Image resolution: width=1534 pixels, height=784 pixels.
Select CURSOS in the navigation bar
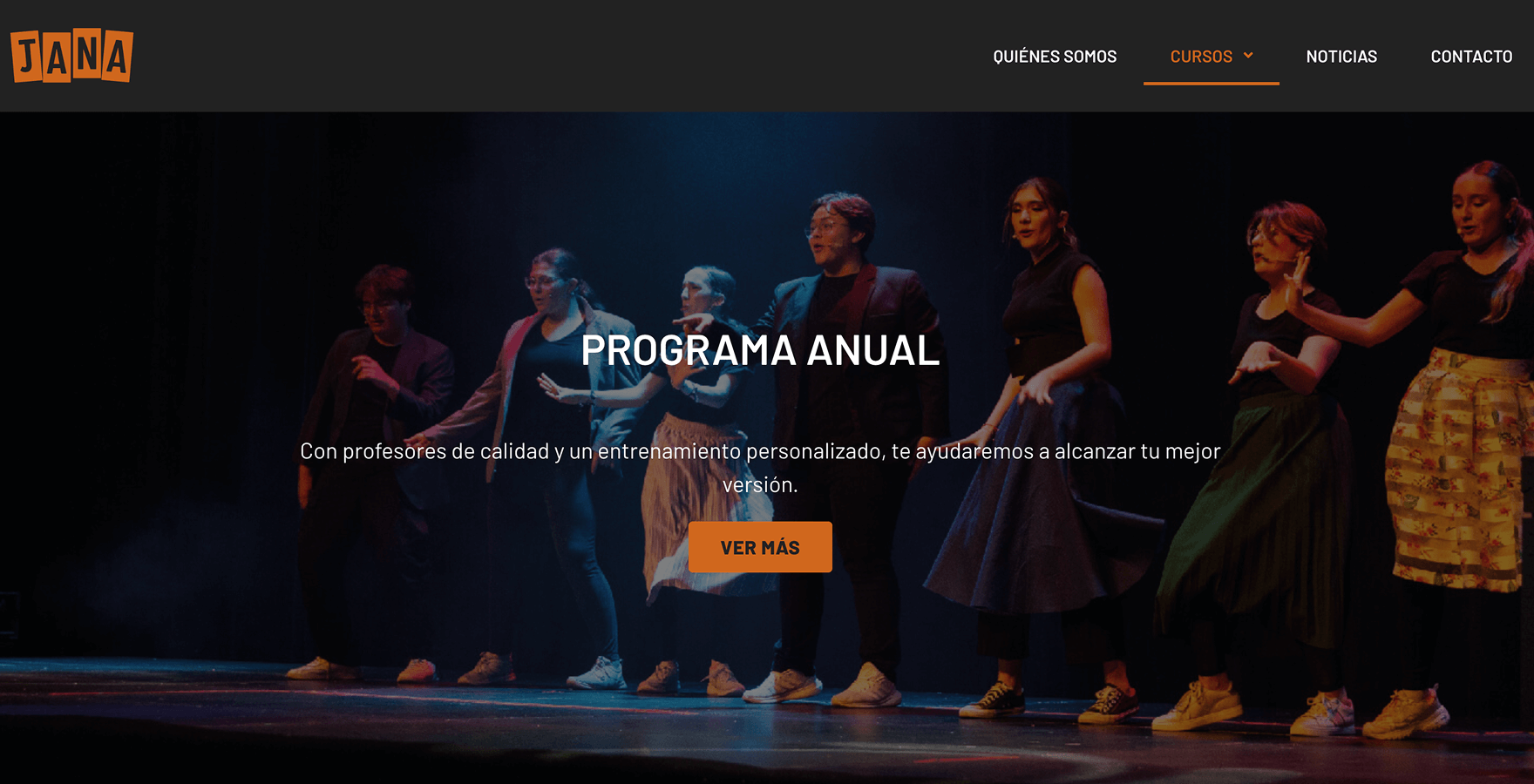pos(1201,57)
